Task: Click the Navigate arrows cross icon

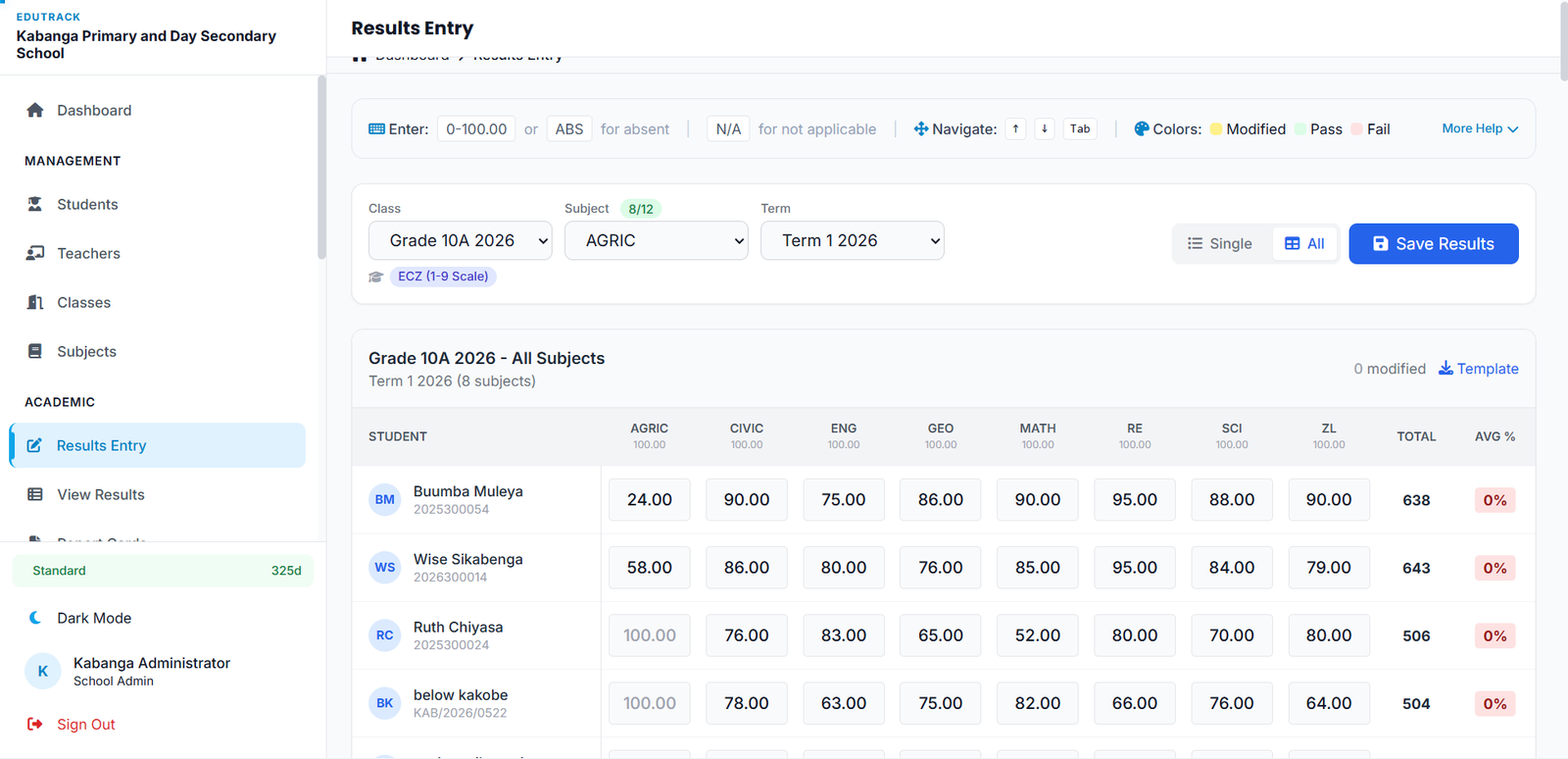Action: pyautogui.click(x=920, y=128)
